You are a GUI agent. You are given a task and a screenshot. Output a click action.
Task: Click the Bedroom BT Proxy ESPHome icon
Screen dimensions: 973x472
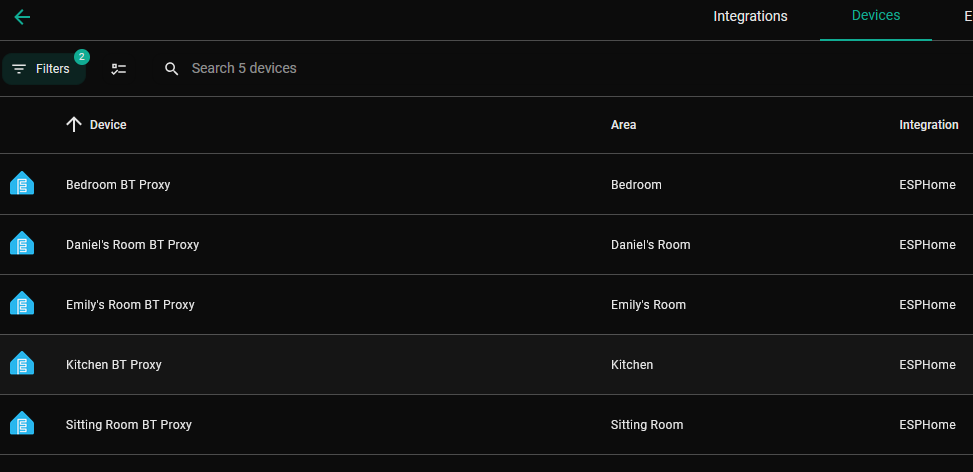coord(22,184)
